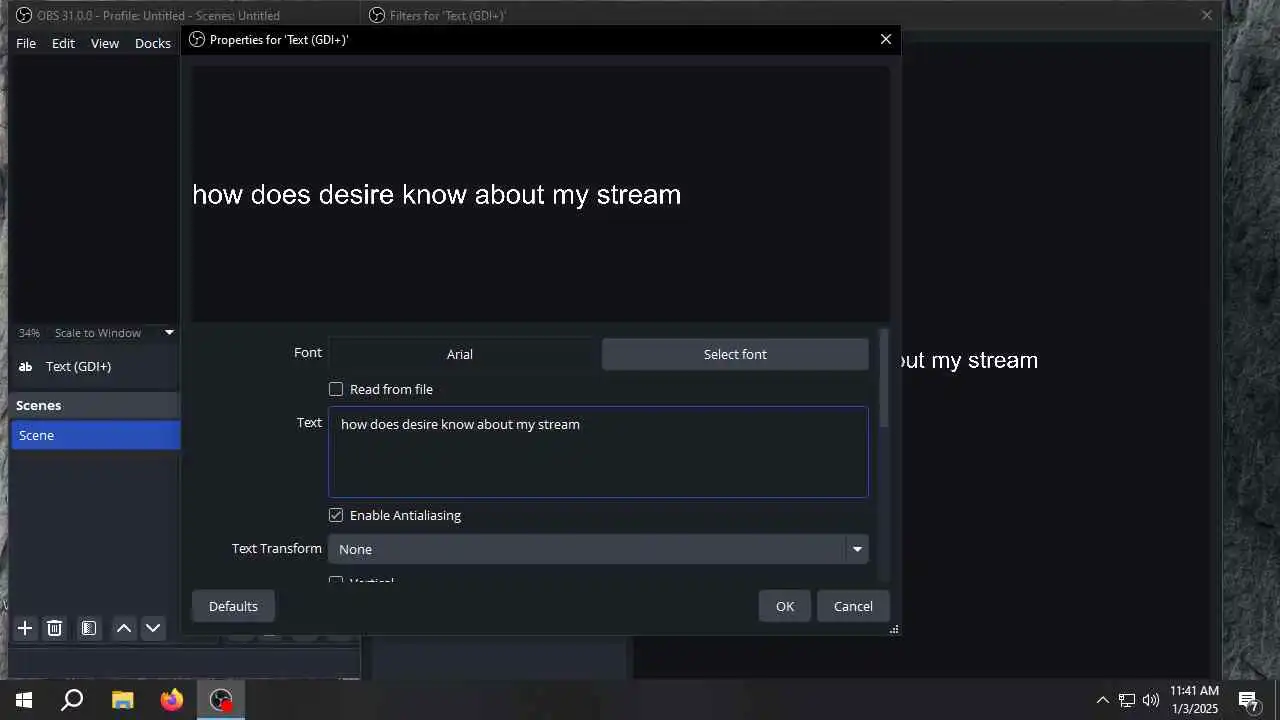
Task: Disable Enable Antialiasing checkbox
Action: (x=336, y=515)
